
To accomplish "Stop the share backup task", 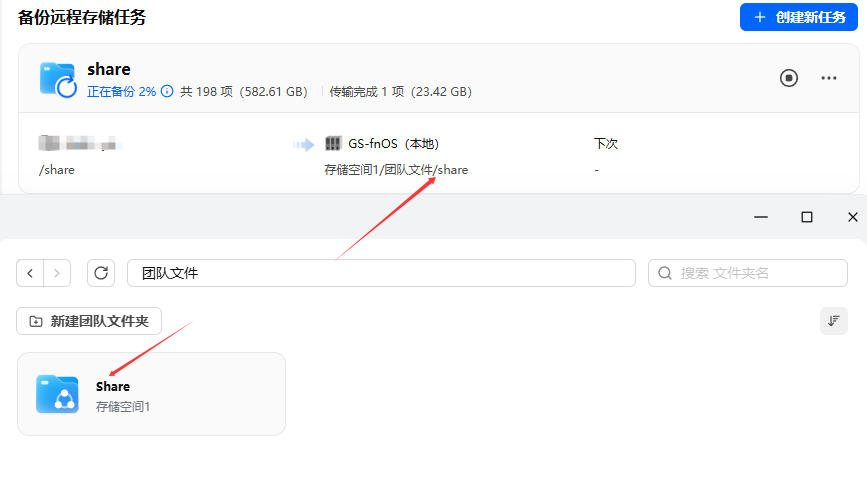I will point(788,78).
